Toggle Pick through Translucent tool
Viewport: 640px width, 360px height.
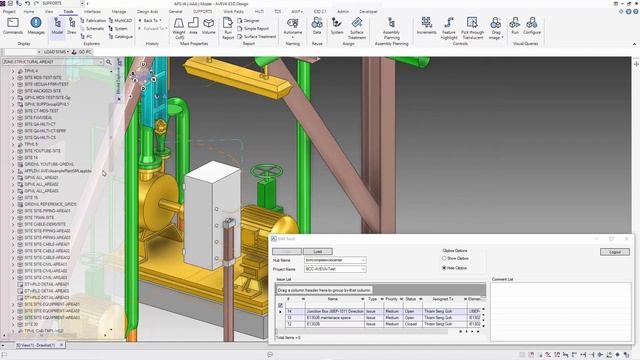tap(472, 28)
